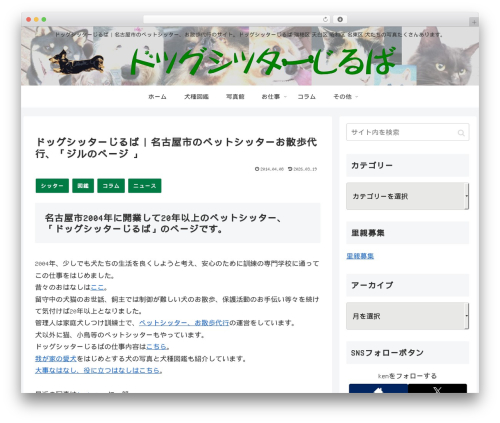500x423 pixels.
Task: Click the ニュース green tag button
Action: (145, 186)
